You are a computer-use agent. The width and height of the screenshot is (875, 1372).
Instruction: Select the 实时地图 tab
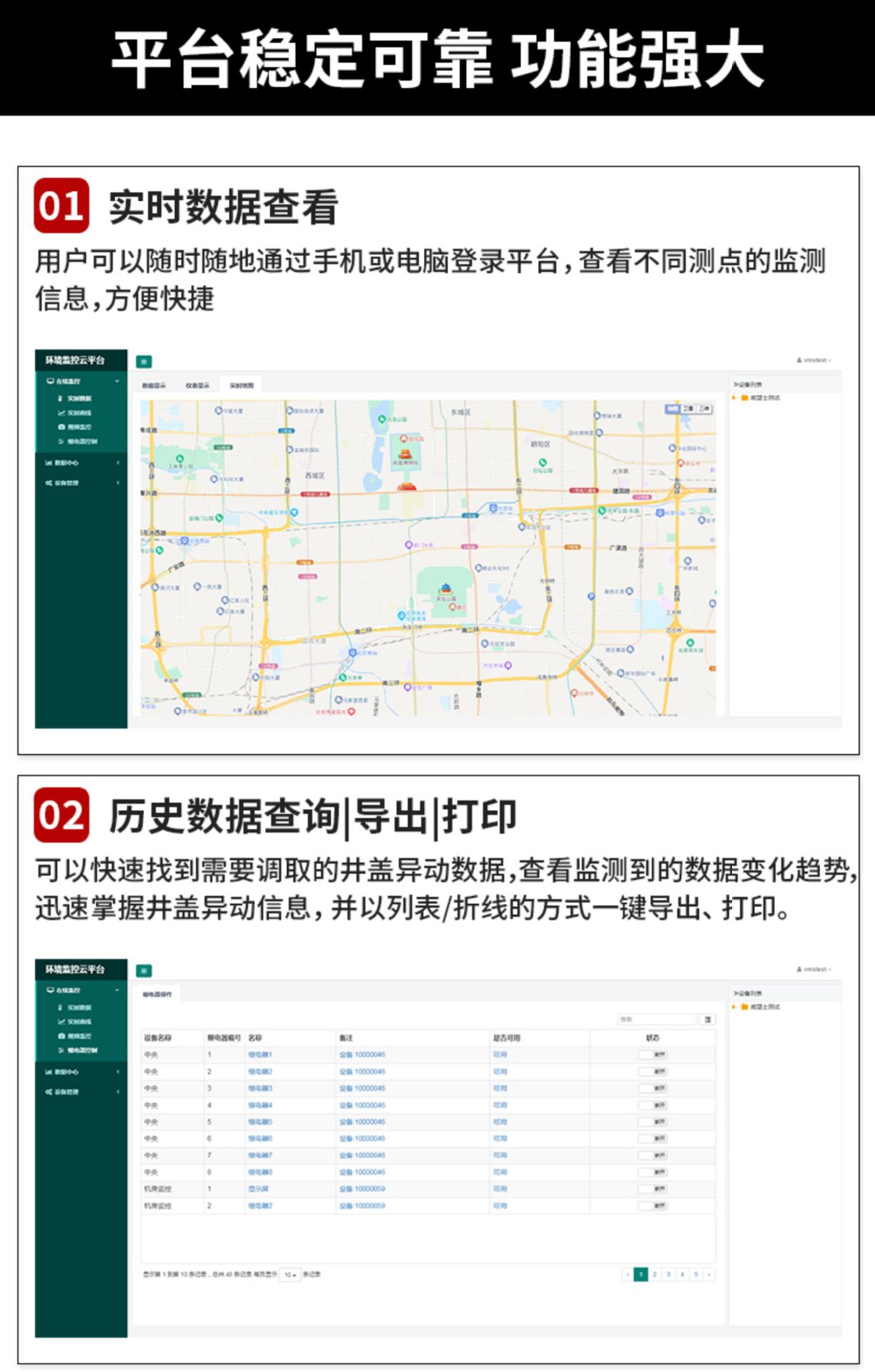(x=242, y=386)
